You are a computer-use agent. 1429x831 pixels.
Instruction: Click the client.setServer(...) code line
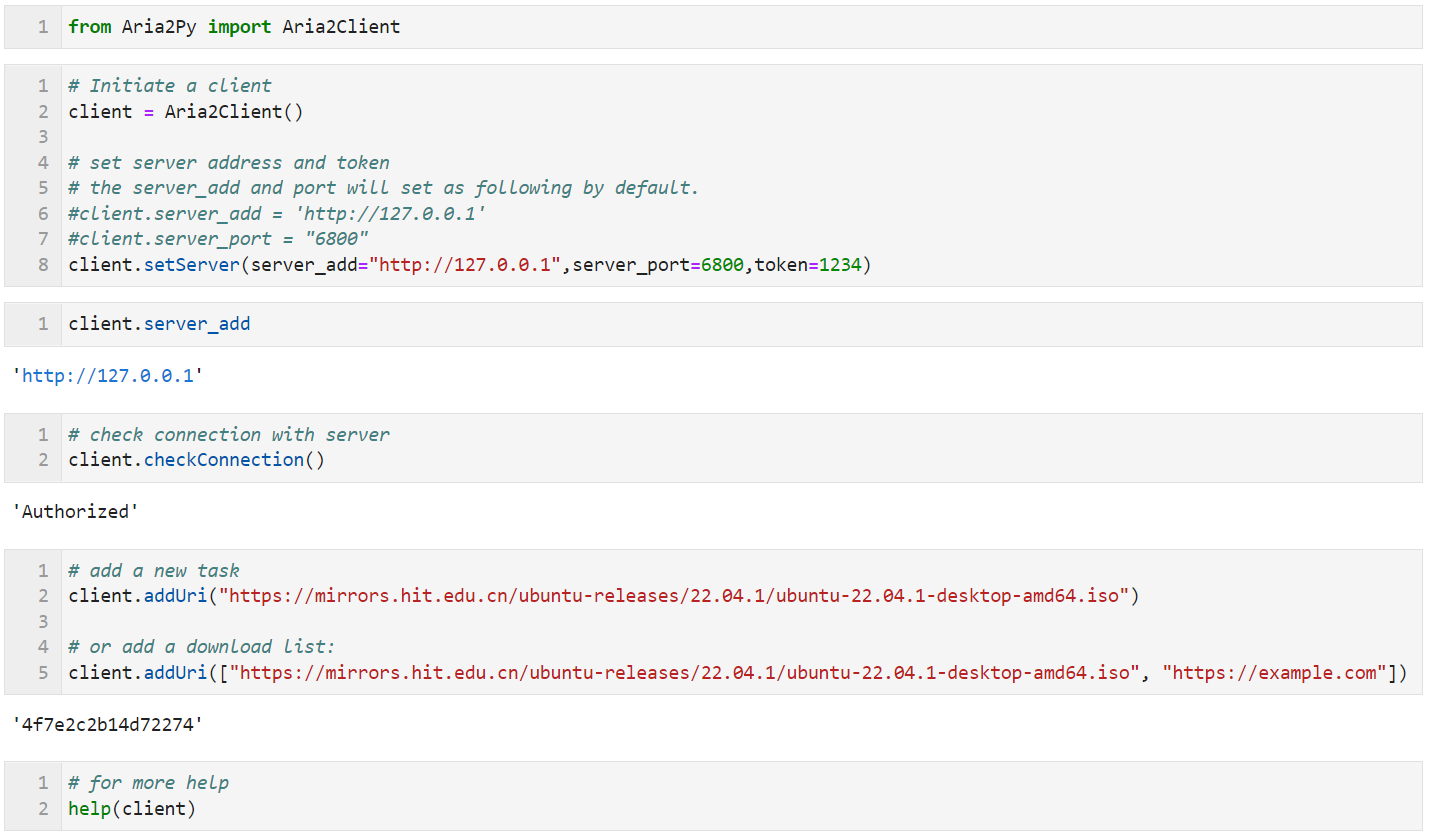point(470,265)
